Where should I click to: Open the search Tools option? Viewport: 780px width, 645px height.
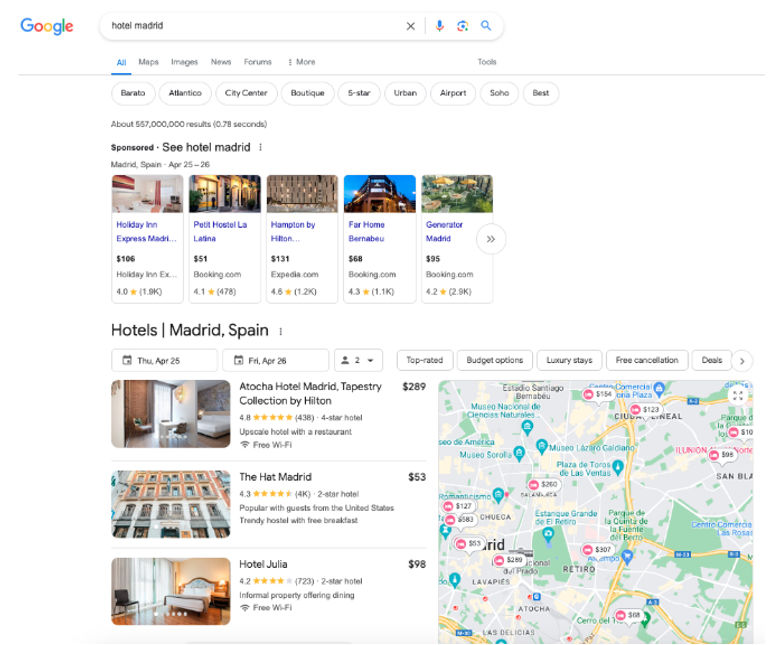point(487,62)
